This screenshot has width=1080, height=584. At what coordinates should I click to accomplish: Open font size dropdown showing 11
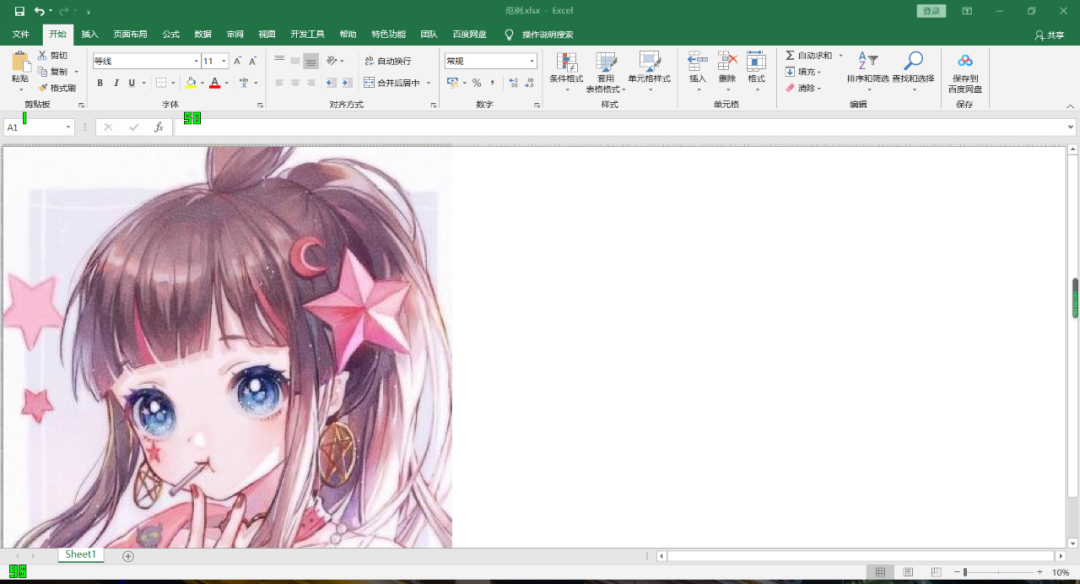[224, 61]
